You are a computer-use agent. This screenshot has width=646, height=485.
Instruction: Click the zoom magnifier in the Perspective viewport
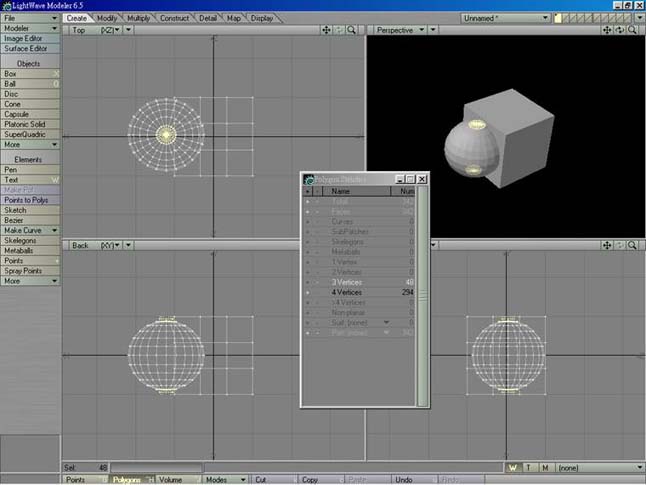click(x=632, y=30)
